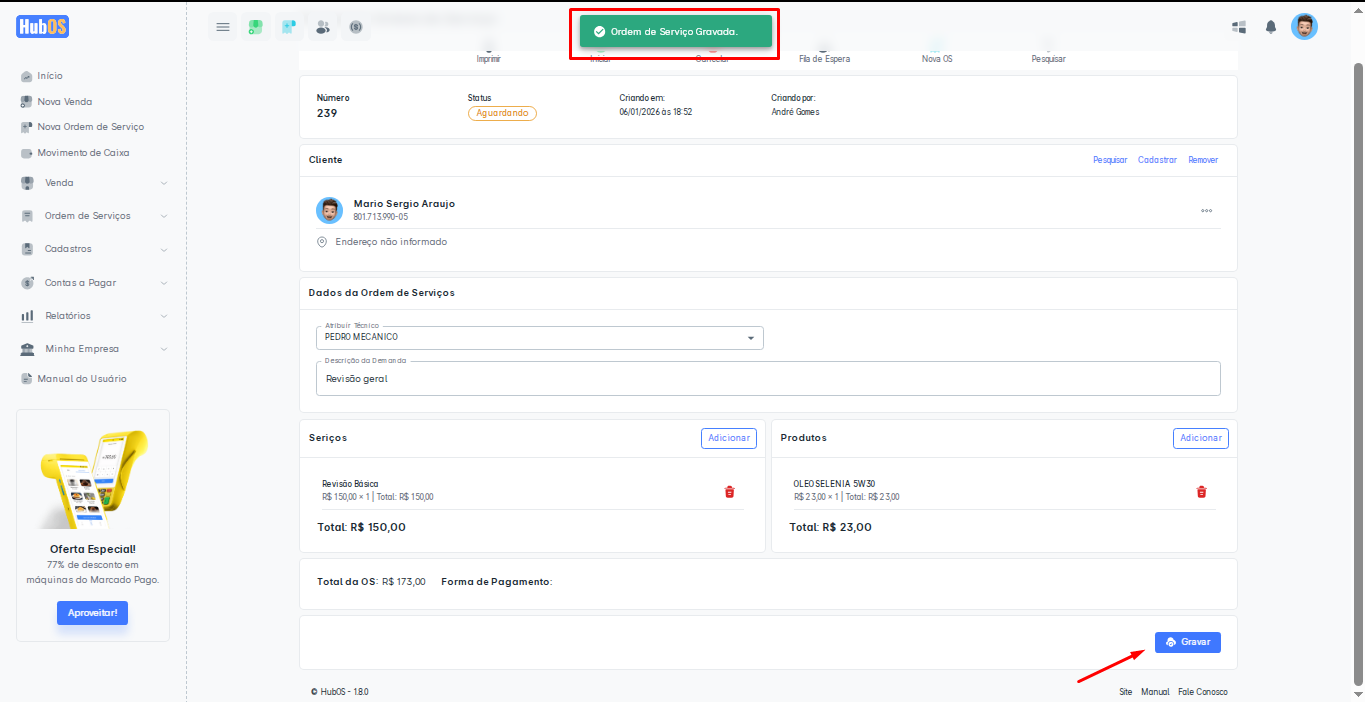Open the notifications bell
Screen dimensions: 1365x702
(x=1271, y=27)
